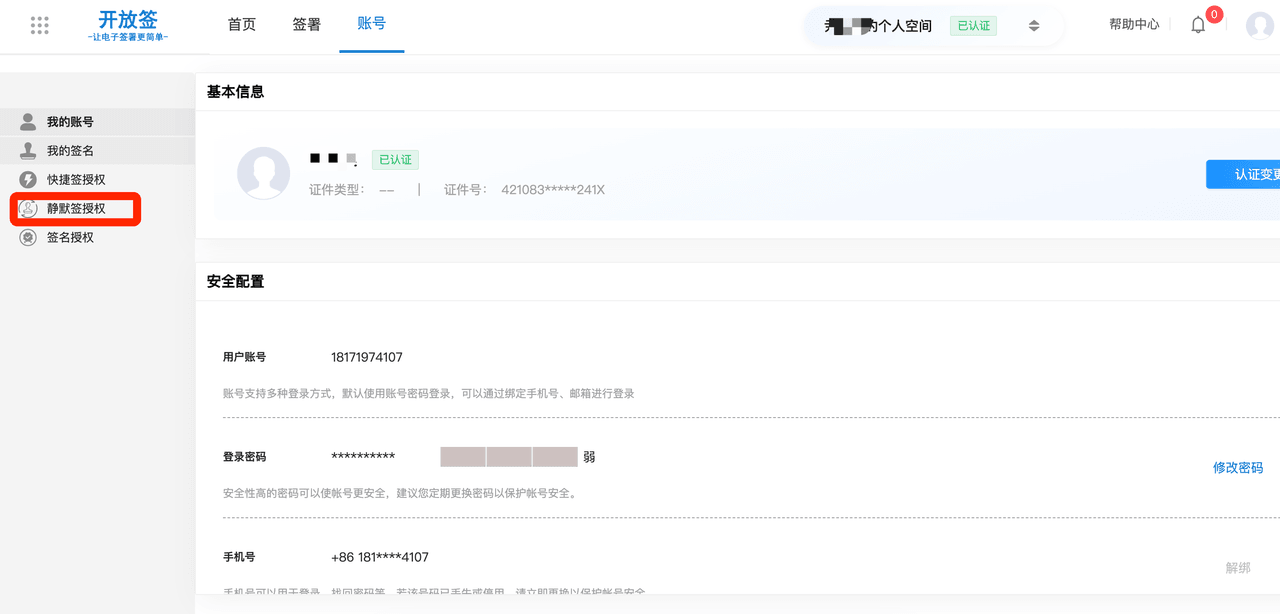Open 静默签授权 in sidebar

97,209
